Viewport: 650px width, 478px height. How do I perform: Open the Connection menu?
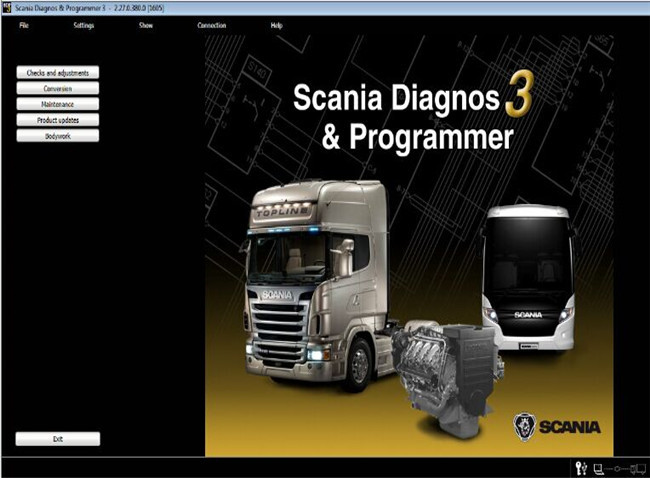(x=211, y=25)
